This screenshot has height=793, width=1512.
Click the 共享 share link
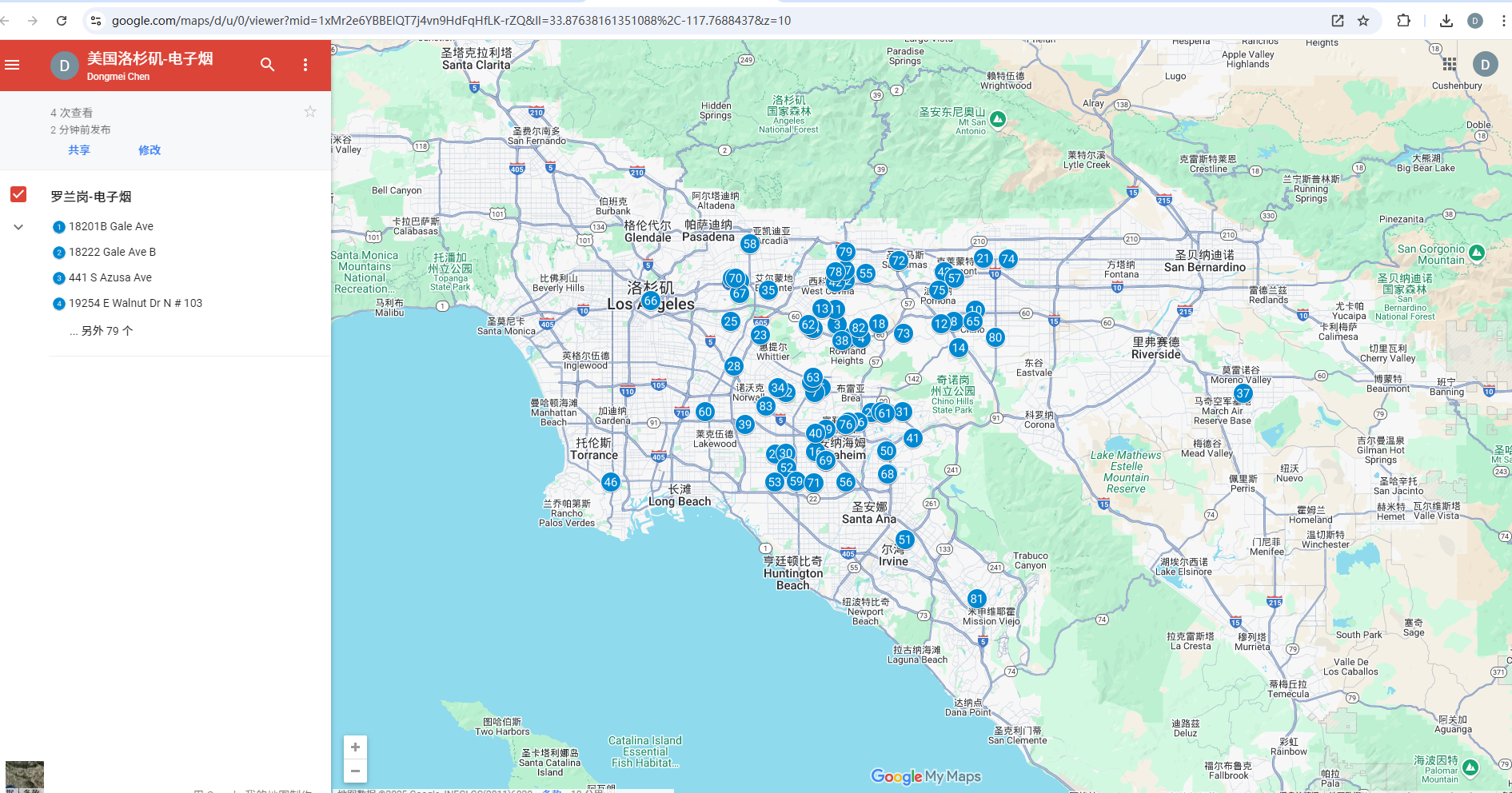tap(79, 150)
